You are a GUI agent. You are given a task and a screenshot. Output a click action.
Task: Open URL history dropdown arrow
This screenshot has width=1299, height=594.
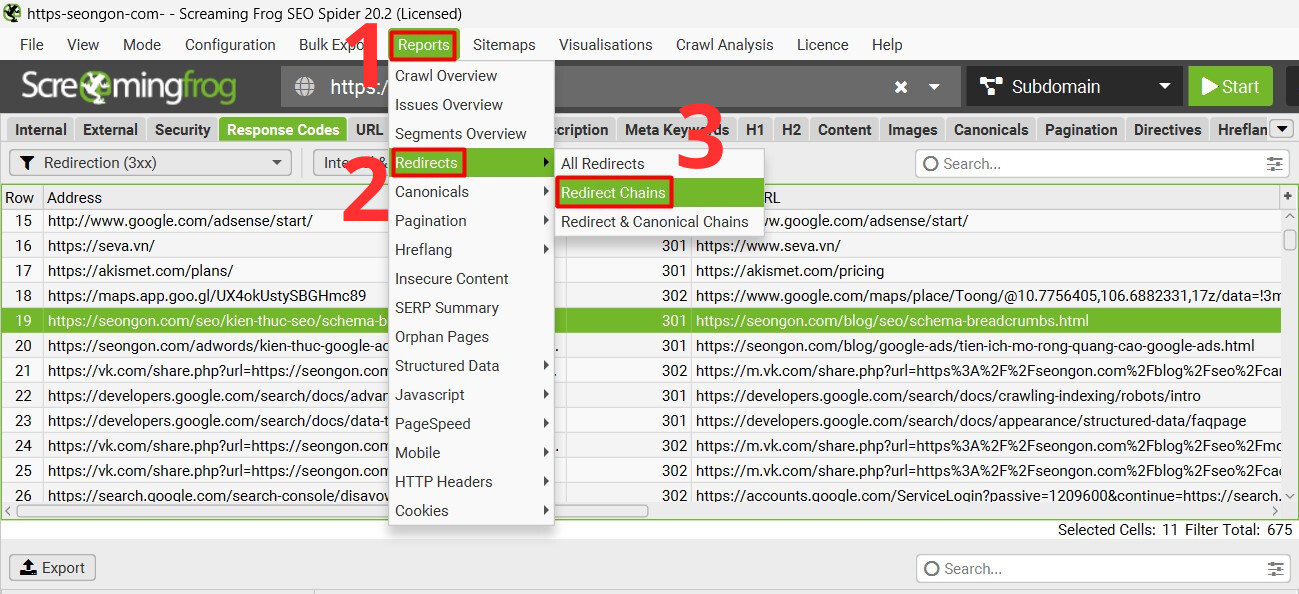tap(934, 87)
